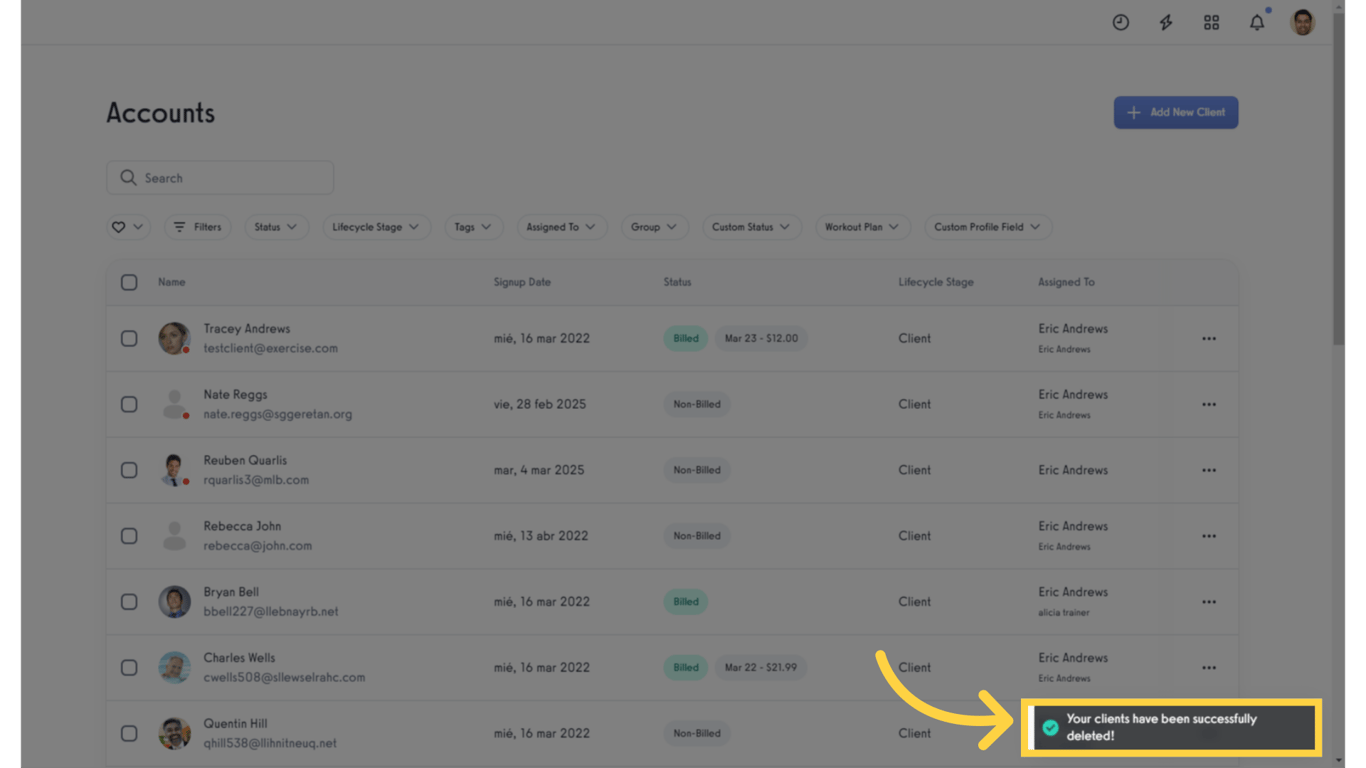Click the page vertical scrollbar
The height and width of the screenshot is (768, 1366).
point(1339,200)
